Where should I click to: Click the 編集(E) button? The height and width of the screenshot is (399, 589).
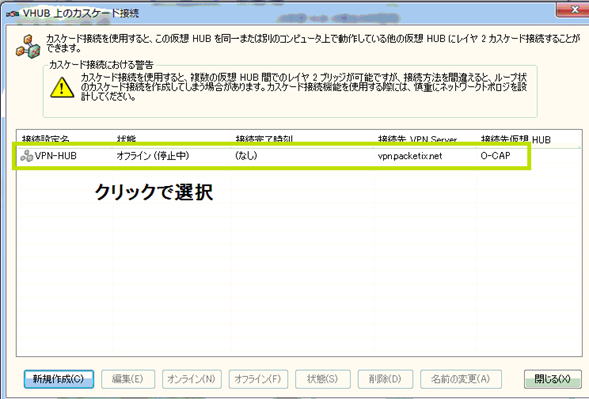coord(128,379)
